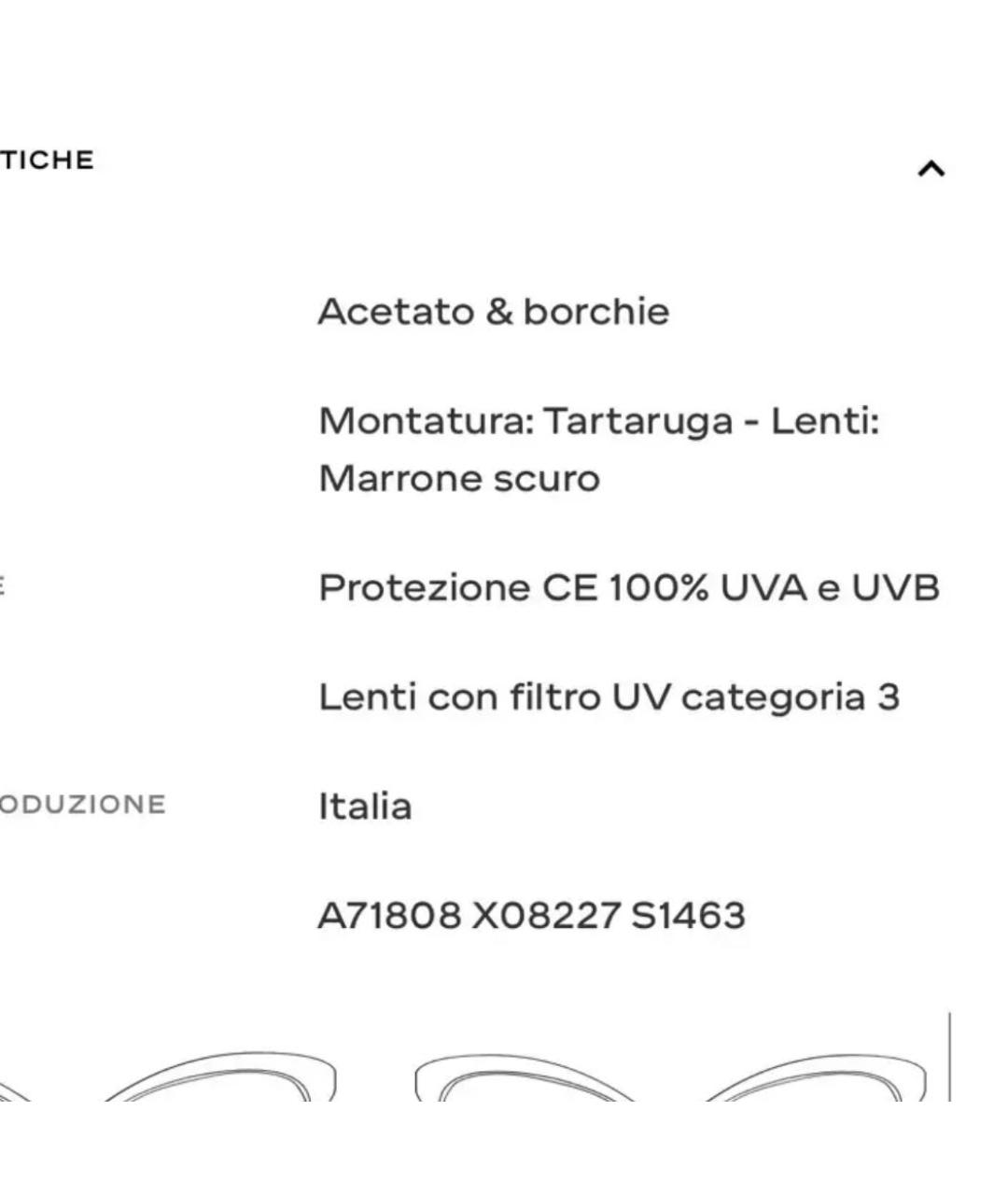Click the ODUZIONE label on left

pos(82,805)
